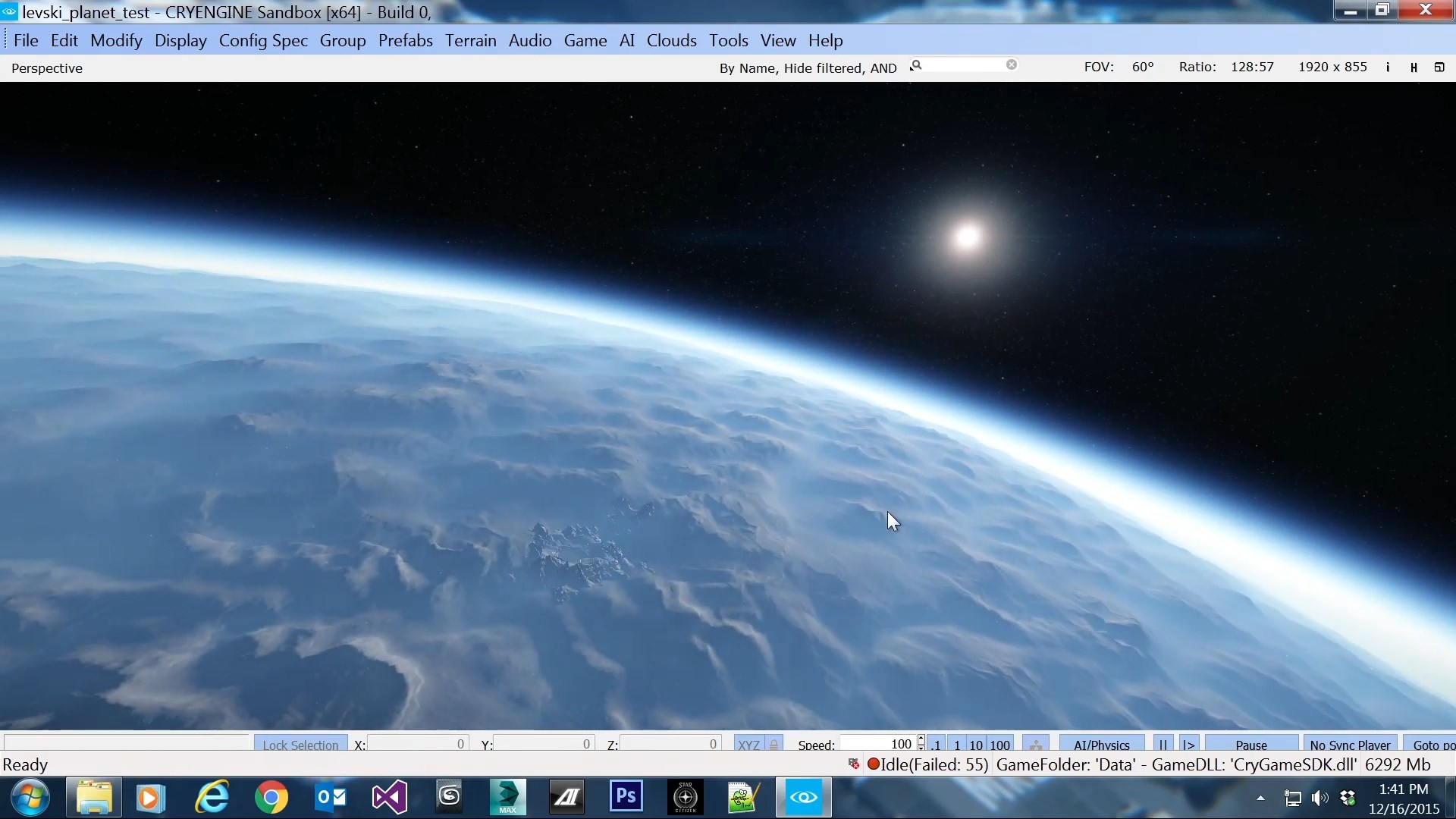Increase speed with the stepper up arrow

point(921,739)
